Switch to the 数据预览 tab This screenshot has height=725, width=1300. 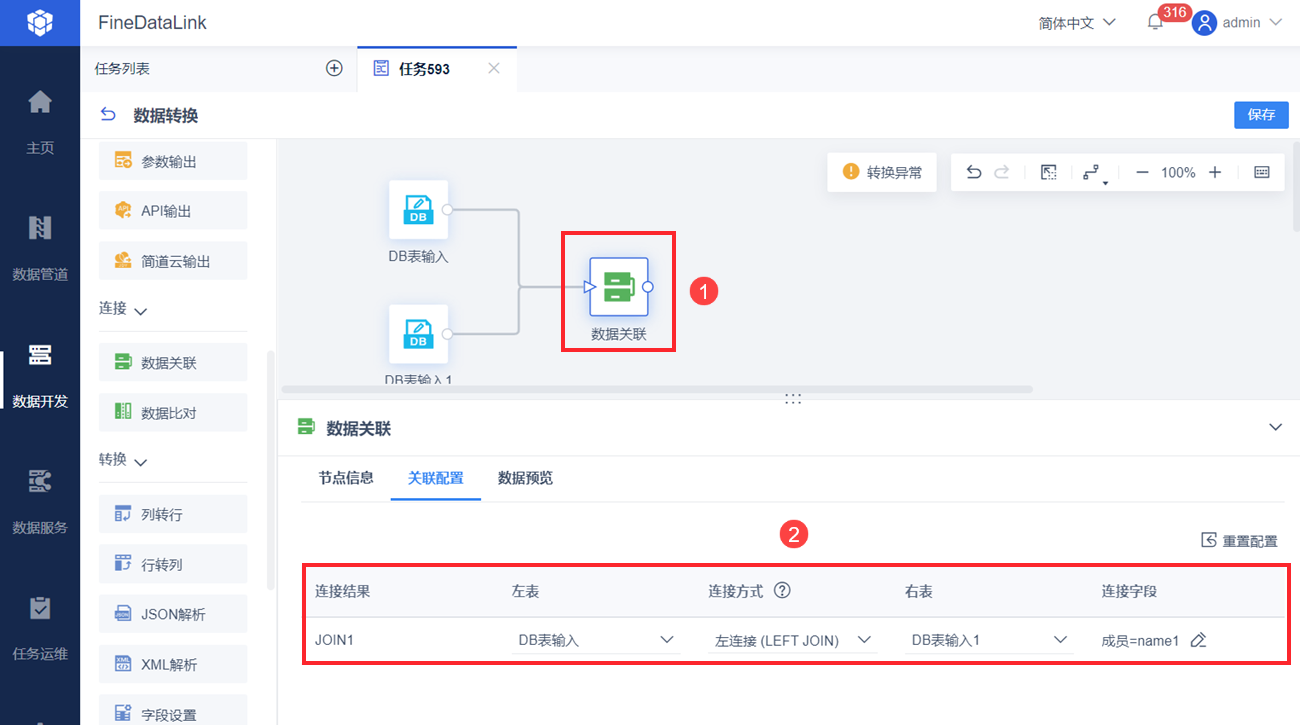pyautogui.click(x=525, y=478)
